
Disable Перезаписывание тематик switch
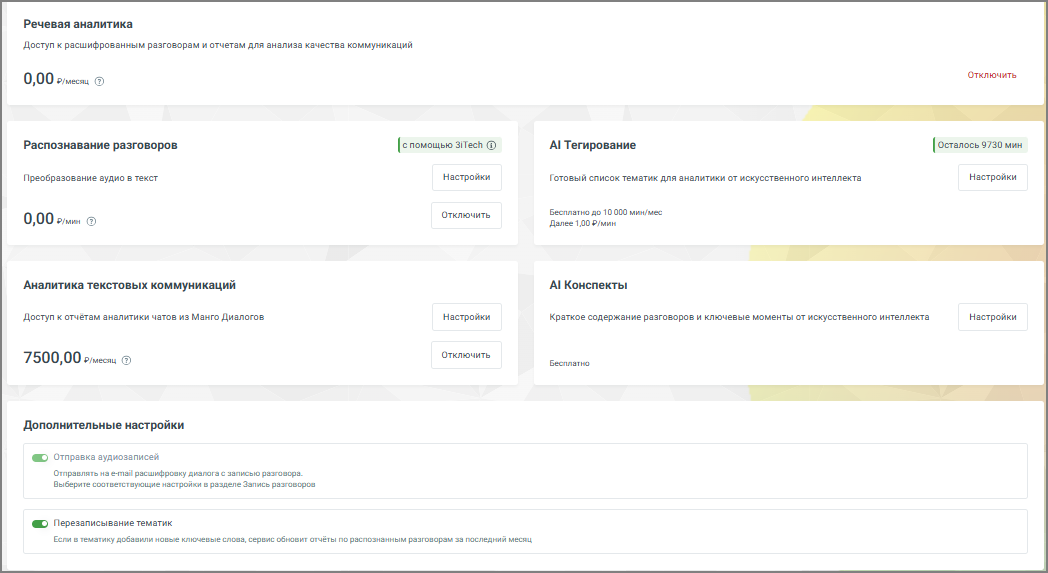coord(40,523)
